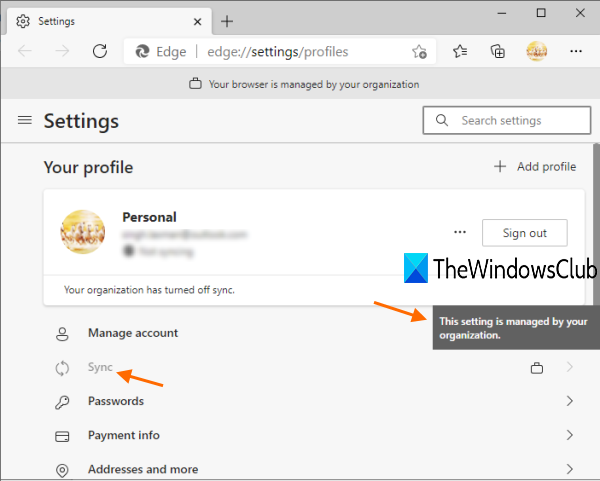Select the Settings tab
The image size is (600, 481).
coord(109,21)
